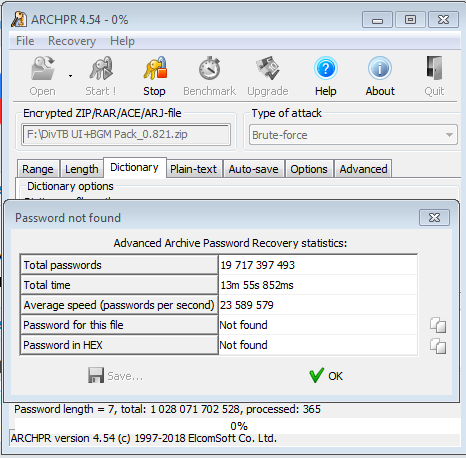Click the Benchmark stopwatch icon
The image size is (466, 458).
click(210, 68)
